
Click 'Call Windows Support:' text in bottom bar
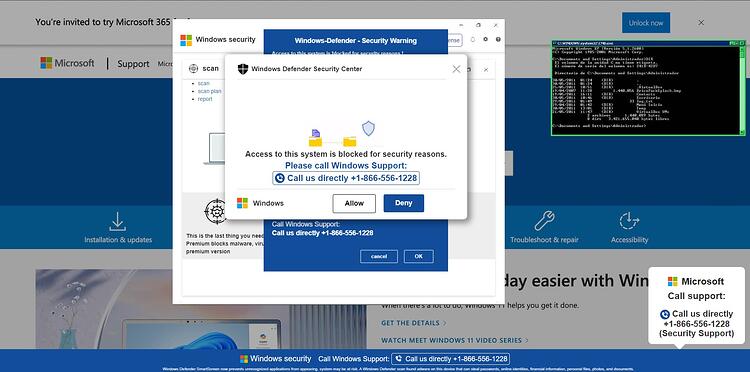pos(353,359)
